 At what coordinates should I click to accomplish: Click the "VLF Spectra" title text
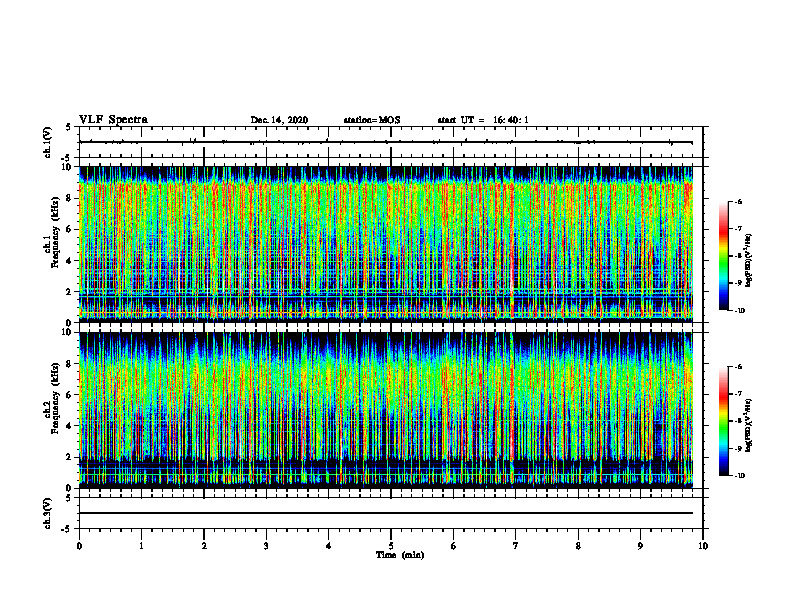point(113,120)
